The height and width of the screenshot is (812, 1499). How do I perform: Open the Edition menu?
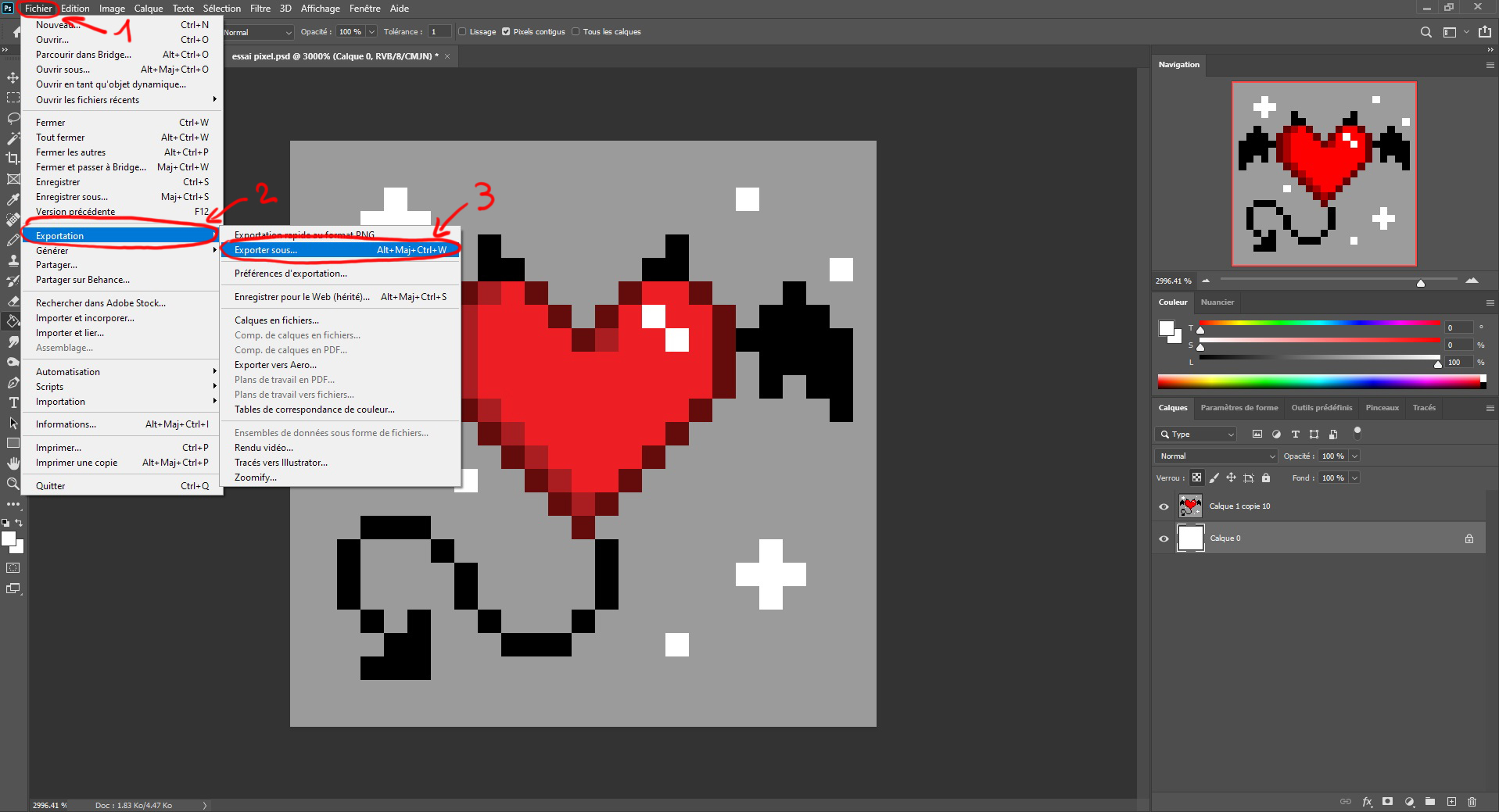tap(75, 8)
